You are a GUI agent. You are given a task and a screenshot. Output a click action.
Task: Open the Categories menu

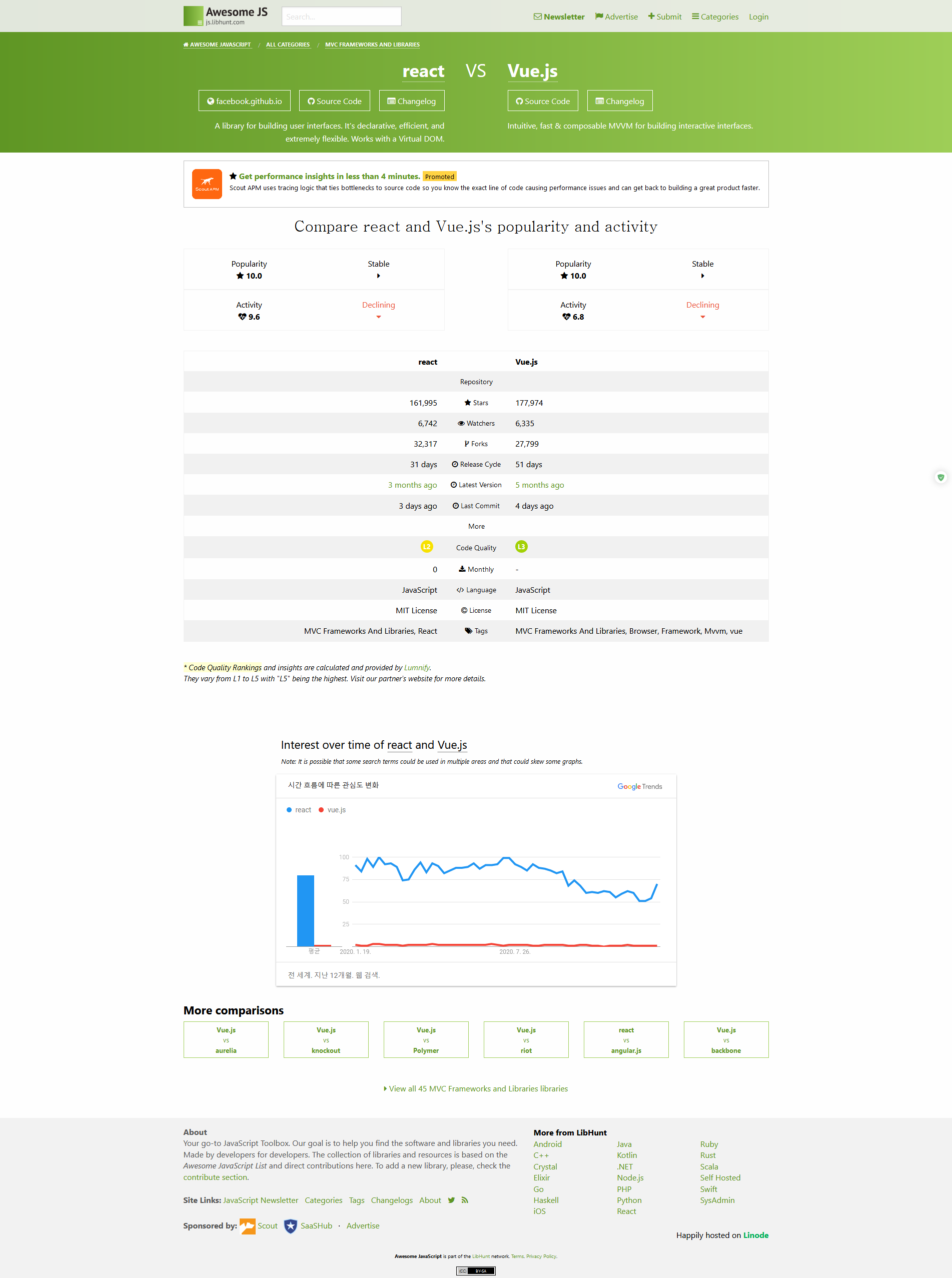(x=714, y=17)
